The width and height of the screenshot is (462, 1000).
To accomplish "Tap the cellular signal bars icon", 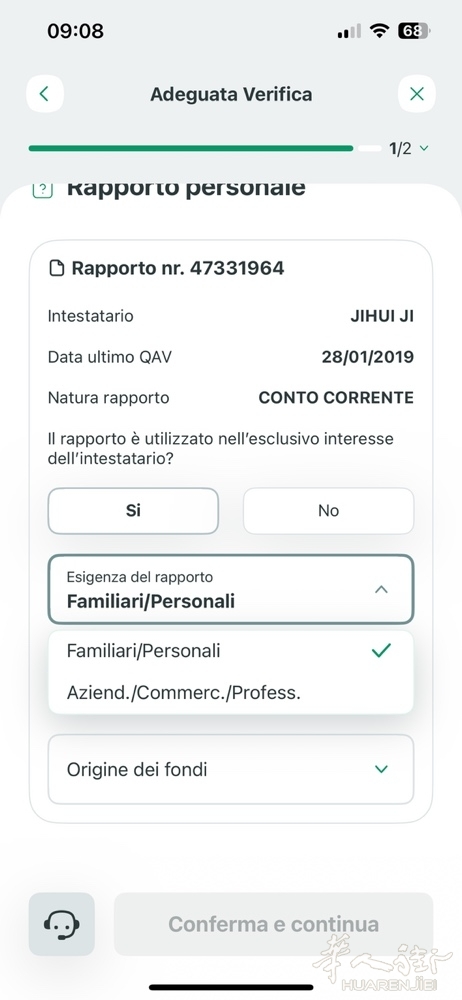I will point(349,31).
